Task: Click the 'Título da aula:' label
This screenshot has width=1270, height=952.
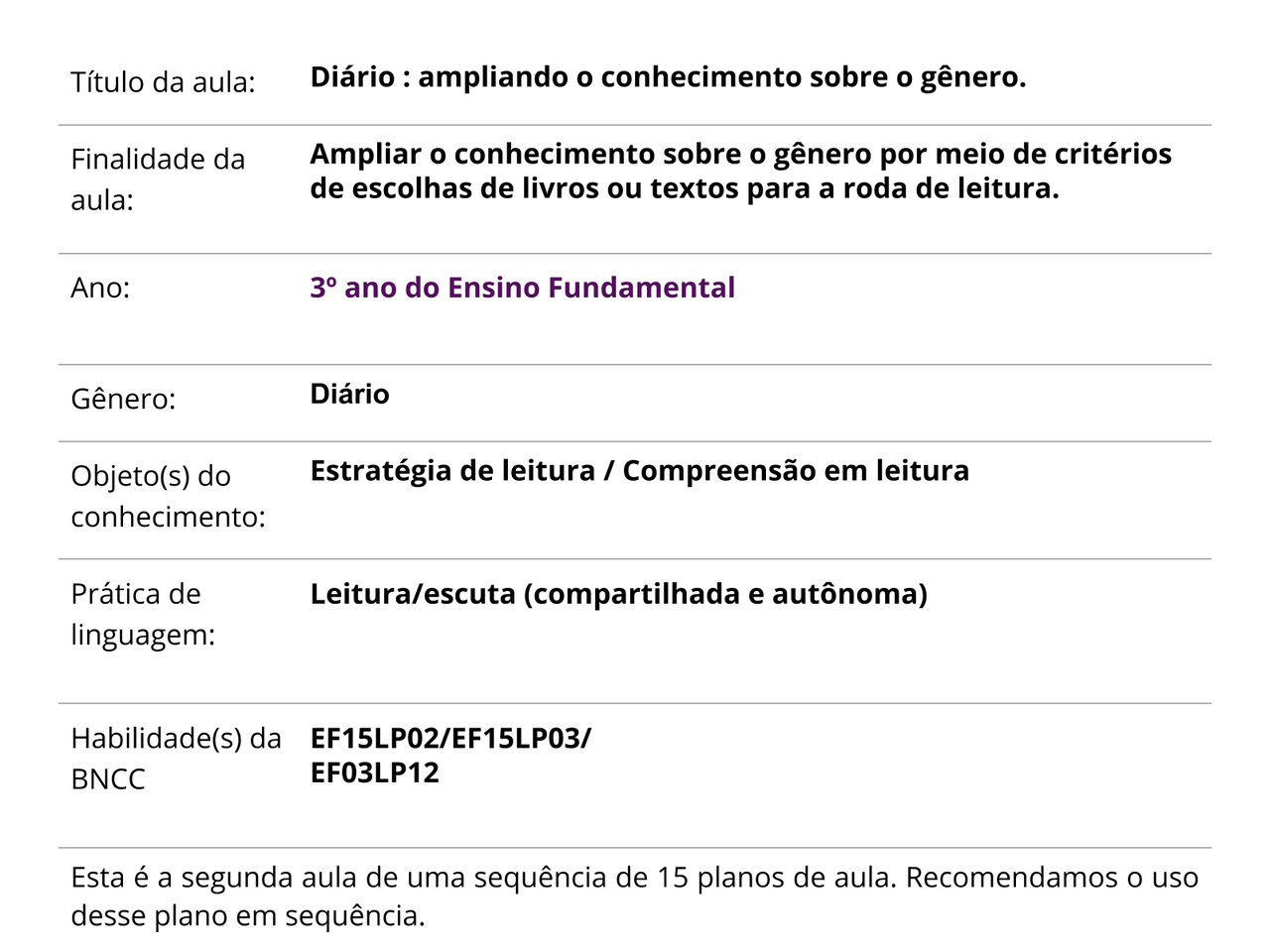Action: 163,82
